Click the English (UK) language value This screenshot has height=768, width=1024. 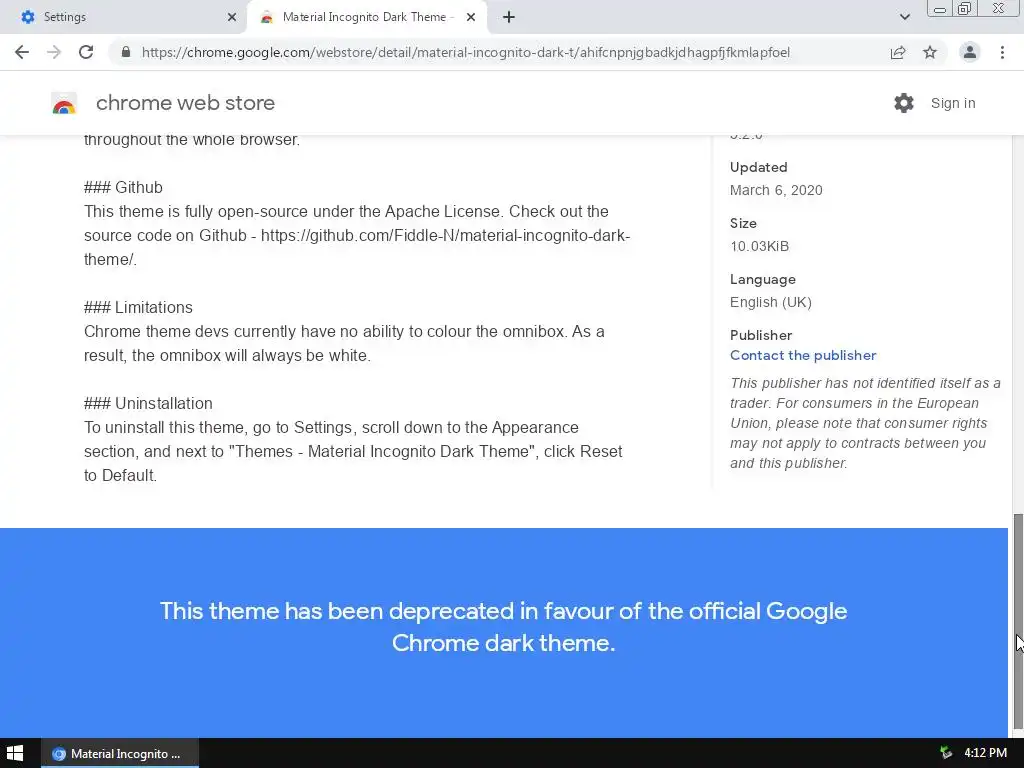(x=771, y=302)
